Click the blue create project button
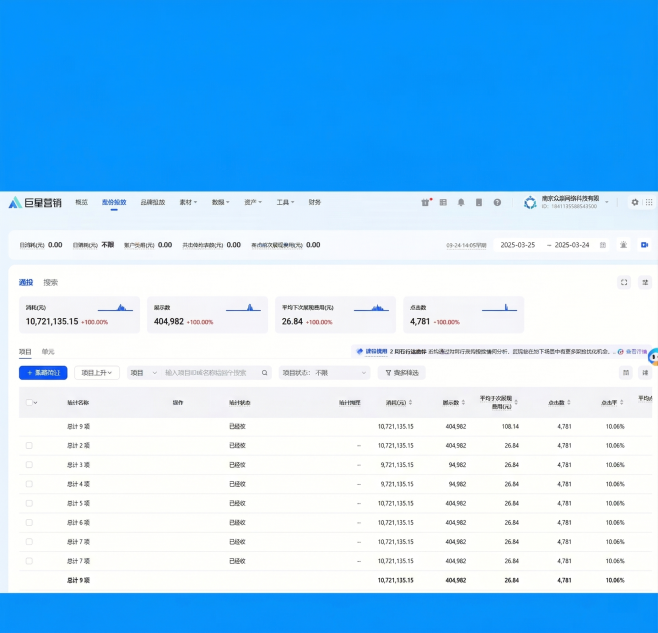Image resolution: width=658 pixels, height=633 pixels. (x=43, y=373)
